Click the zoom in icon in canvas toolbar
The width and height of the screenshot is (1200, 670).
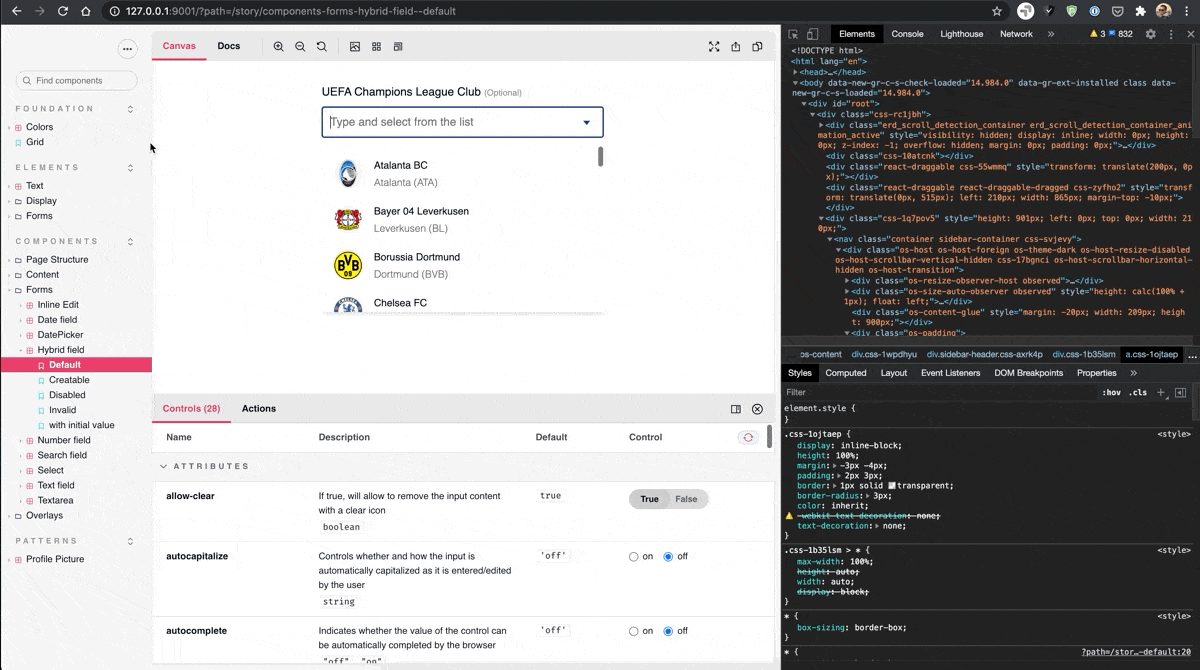[x=278, y=46]
